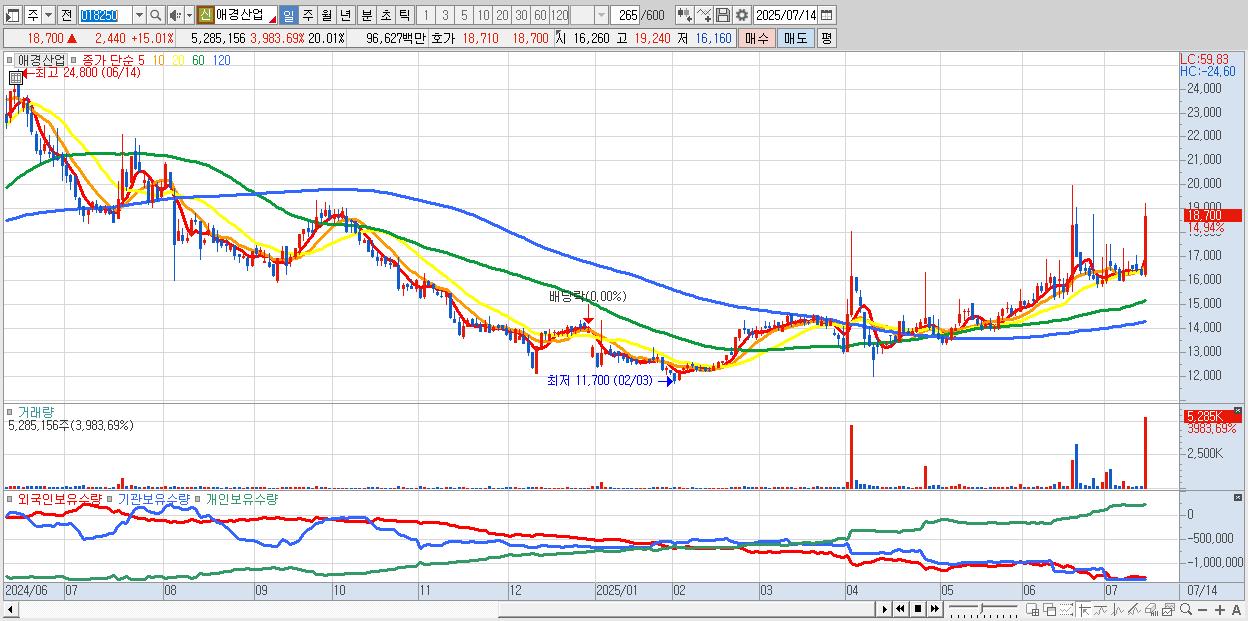Open the 주 market type dropdown arrow

pos(48,15)
